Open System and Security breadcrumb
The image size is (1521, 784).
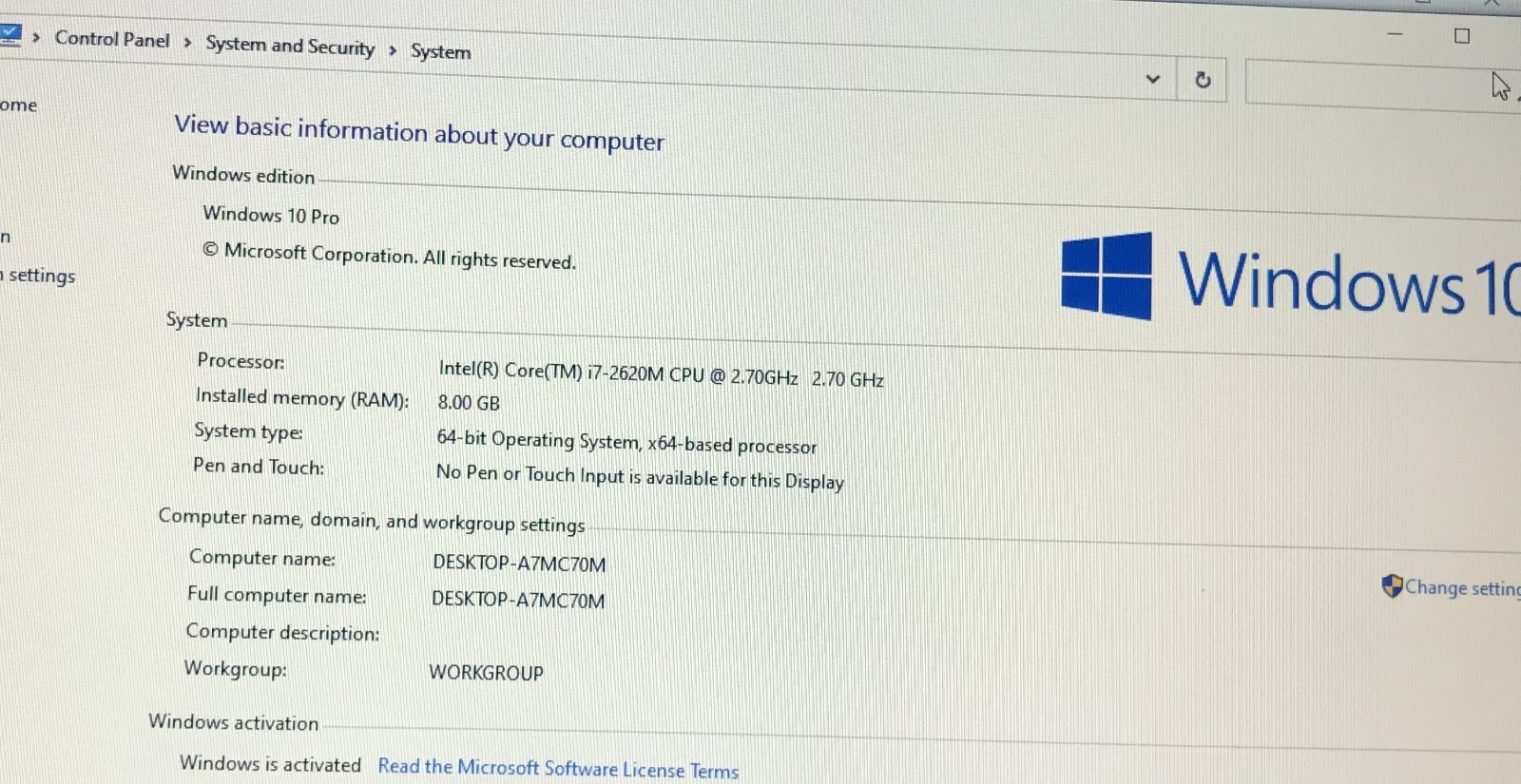click(290, 46)
